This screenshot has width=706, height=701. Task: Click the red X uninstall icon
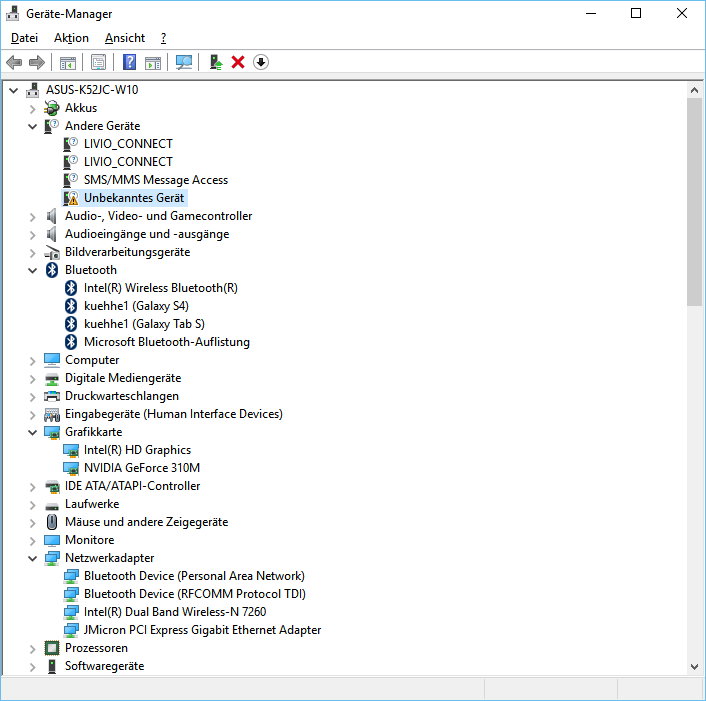click(238, 62)
